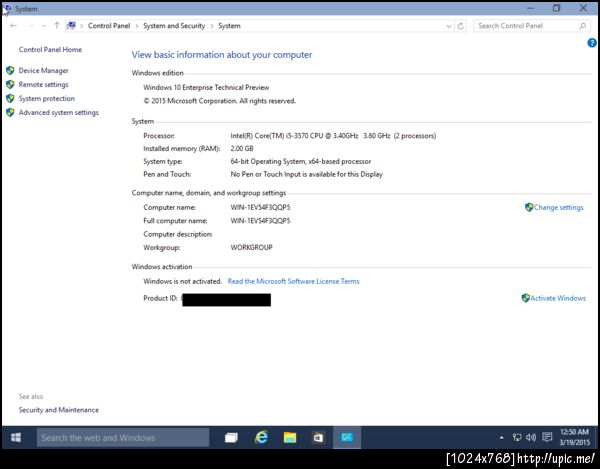
Task: Click the shield icon beside Device Manager
Action: click(x=10, y=70)
